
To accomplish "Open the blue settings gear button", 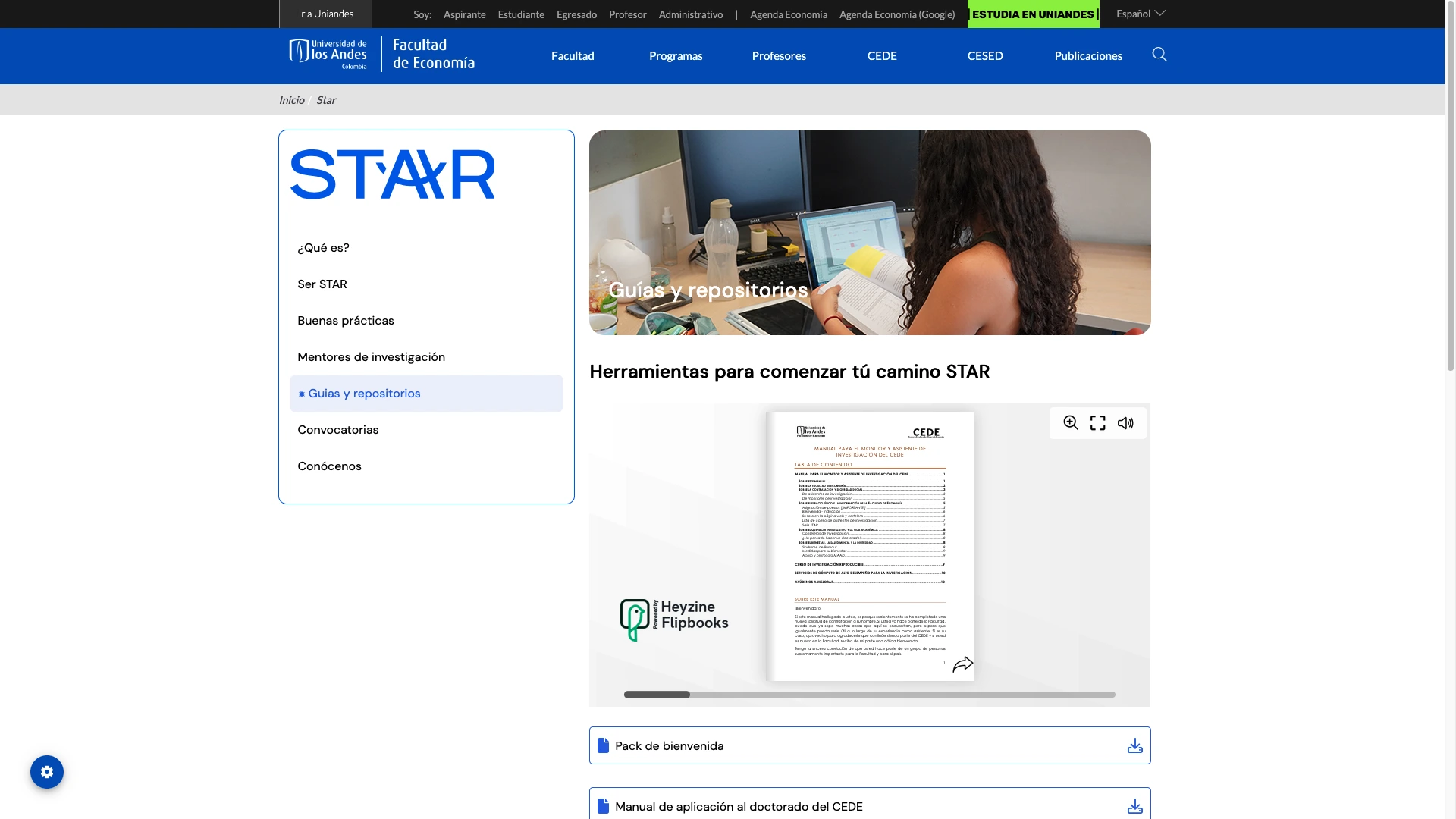I will tap(47, 772).
